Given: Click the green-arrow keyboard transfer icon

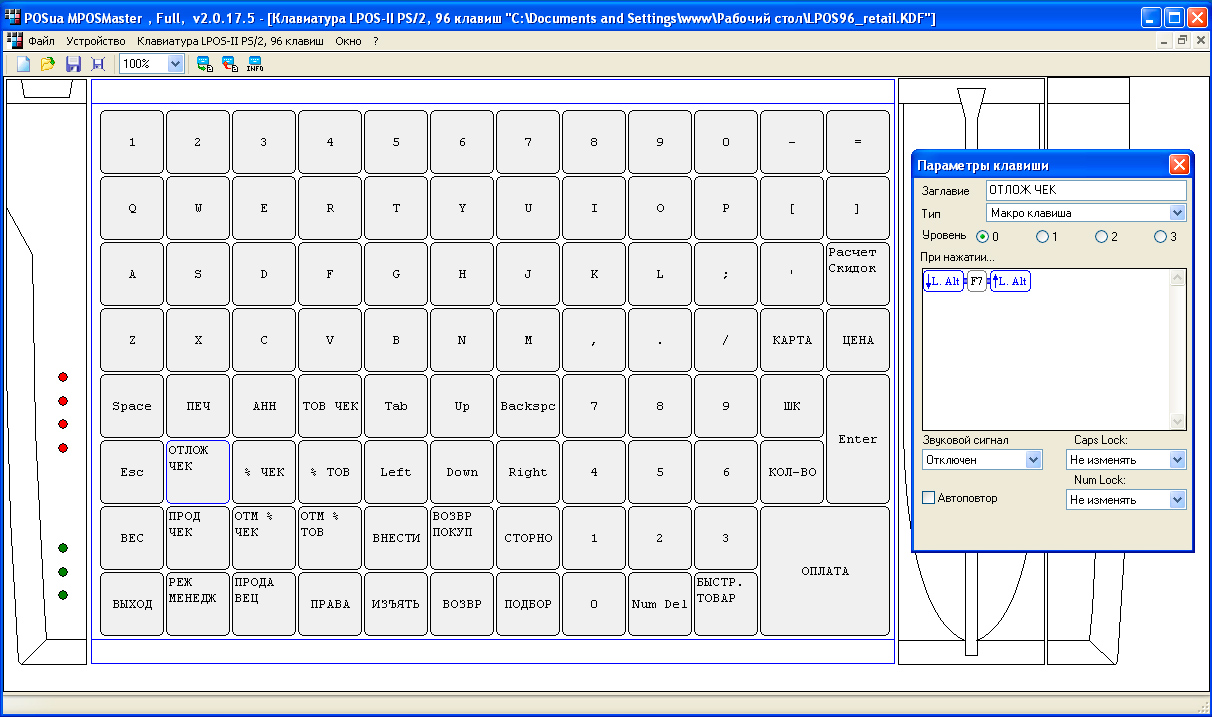Looking at the screenshot, I should coord(205,64).
